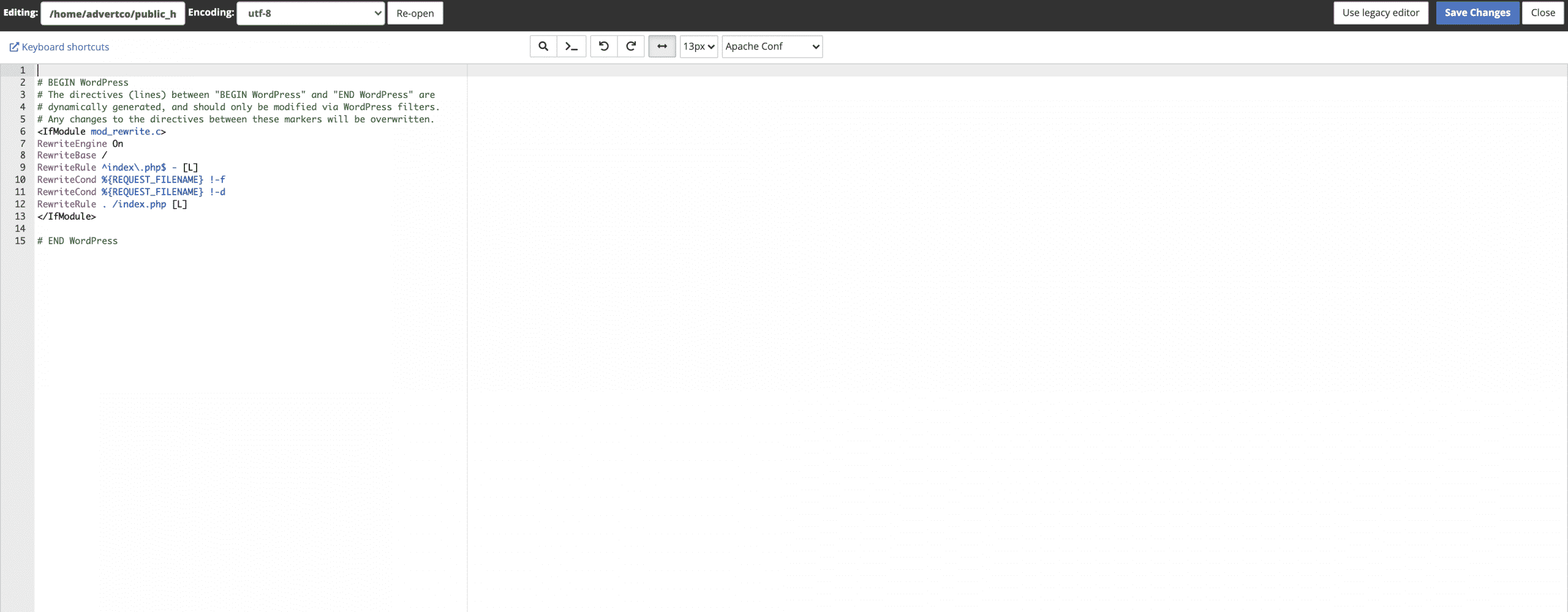The height and width of the screenshot is (612, 1568).
Task: Click the comment line starting '# dynamically generated'
Action: pyautogui.click(x=238, y=107)
